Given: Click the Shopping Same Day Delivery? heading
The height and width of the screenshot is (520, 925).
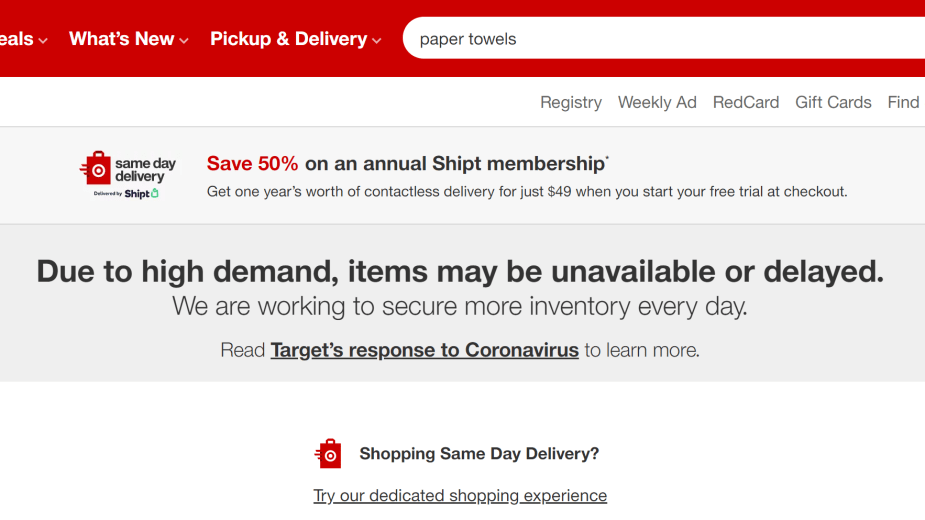Looking at the screenshot, I should (479, 454).
